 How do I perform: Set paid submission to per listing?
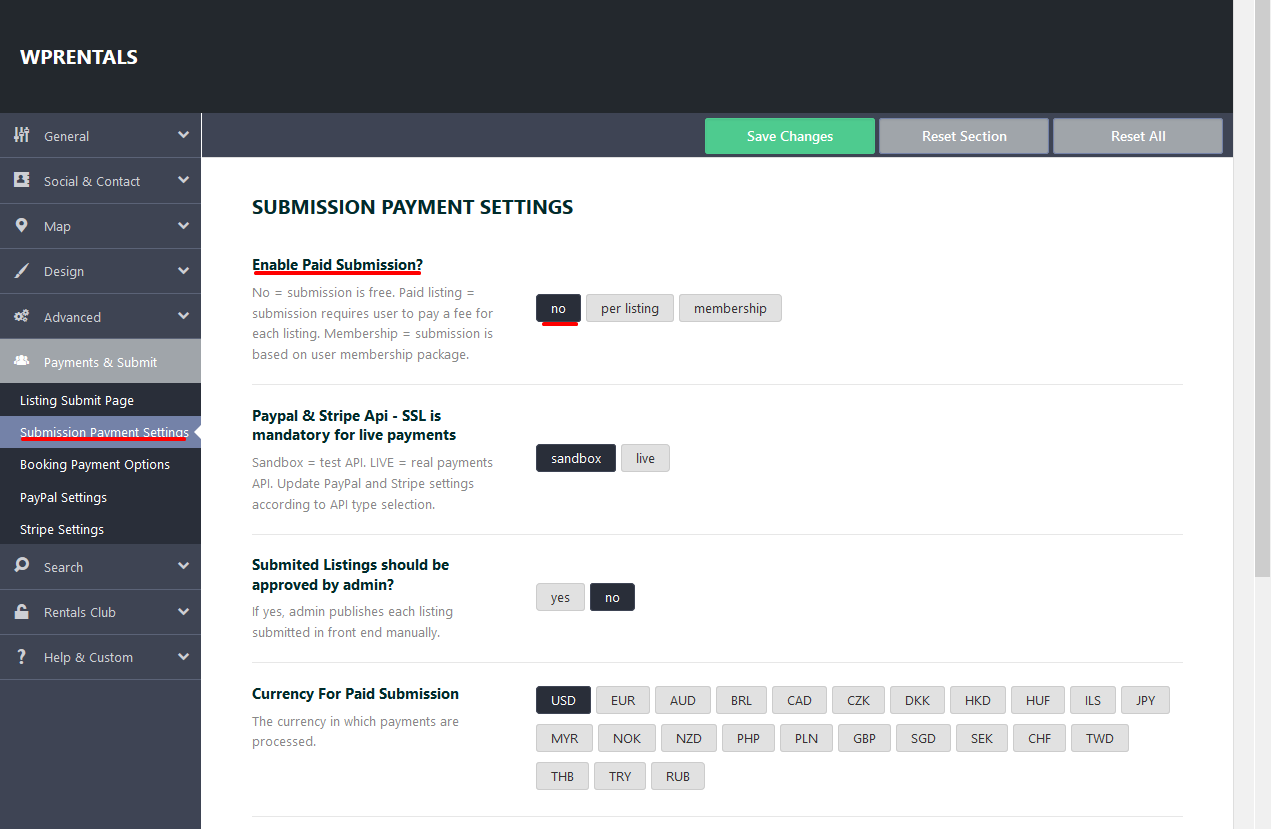(x=630, y=308)
